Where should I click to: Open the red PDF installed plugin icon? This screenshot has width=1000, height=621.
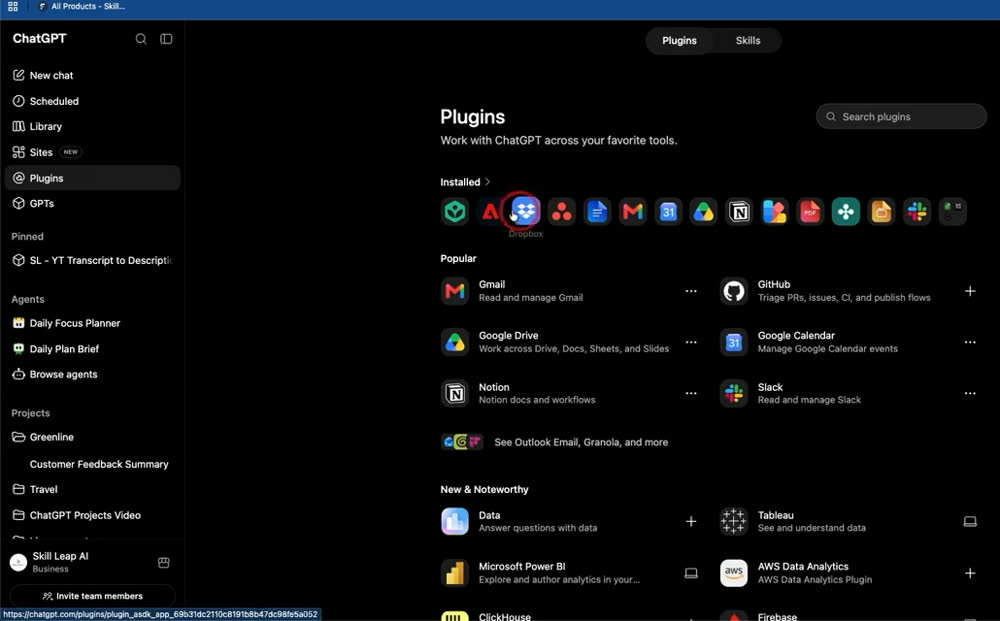click(810, 211)
